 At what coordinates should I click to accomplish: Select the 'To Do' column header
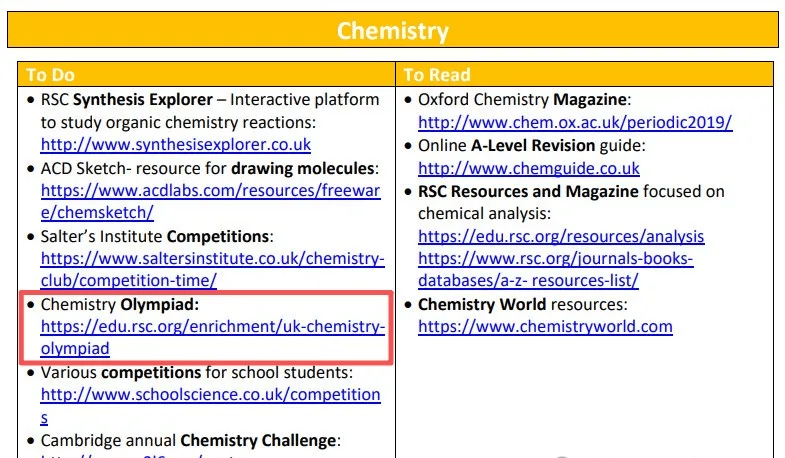tap(50, 75)
